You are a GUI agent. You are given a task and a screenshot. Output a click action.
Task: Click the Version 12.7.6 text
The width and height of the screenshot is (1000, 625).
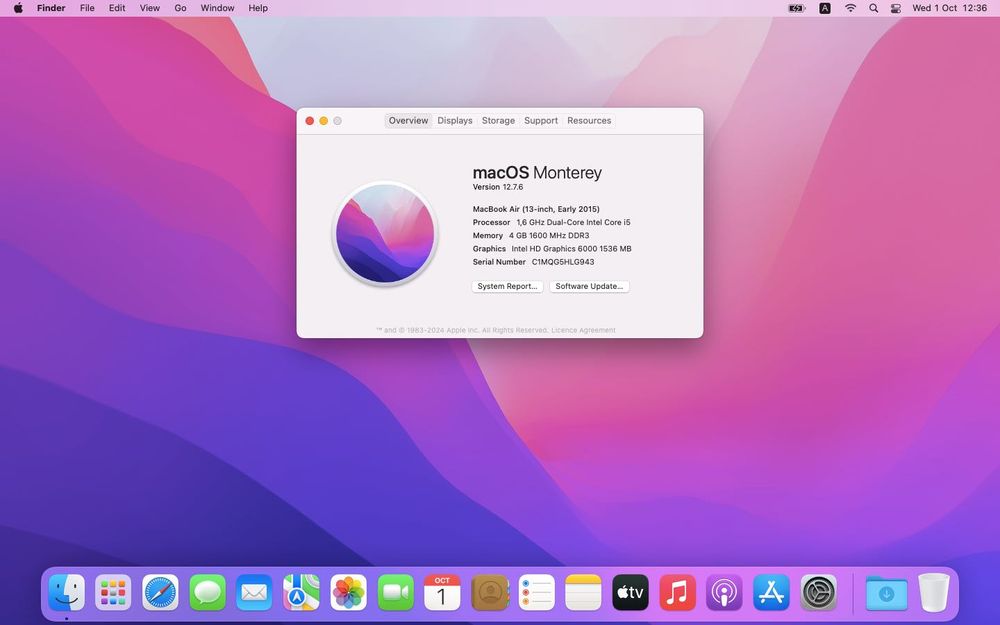(x=497, y=187)
